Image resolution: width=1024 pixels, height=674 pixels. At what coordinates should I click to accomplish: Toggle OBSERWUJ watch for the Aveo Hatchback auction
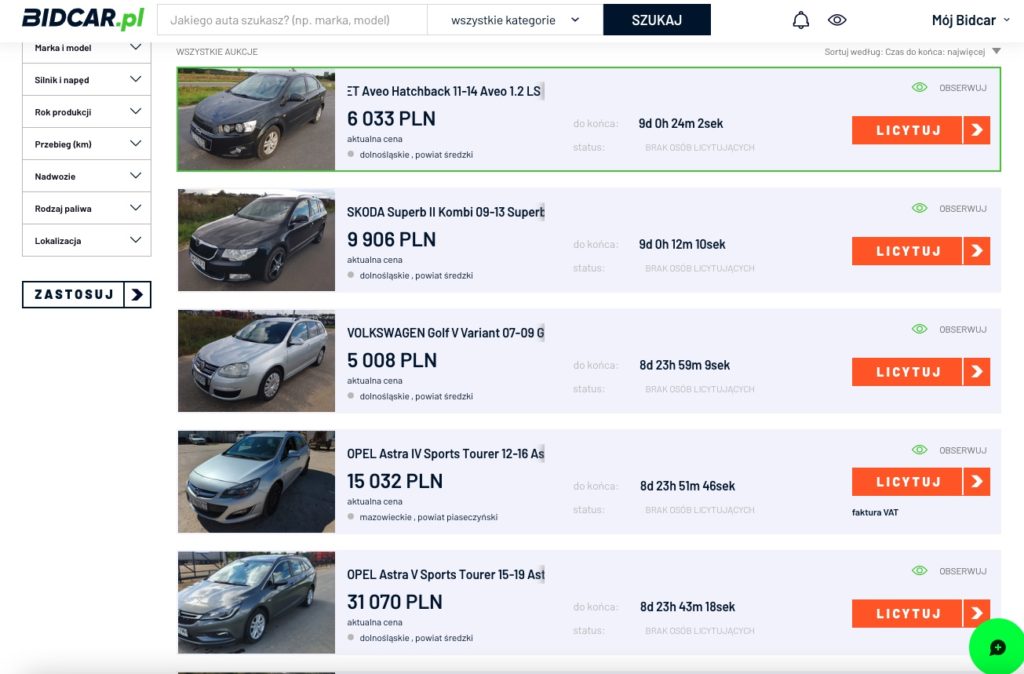tap(950, 88)
